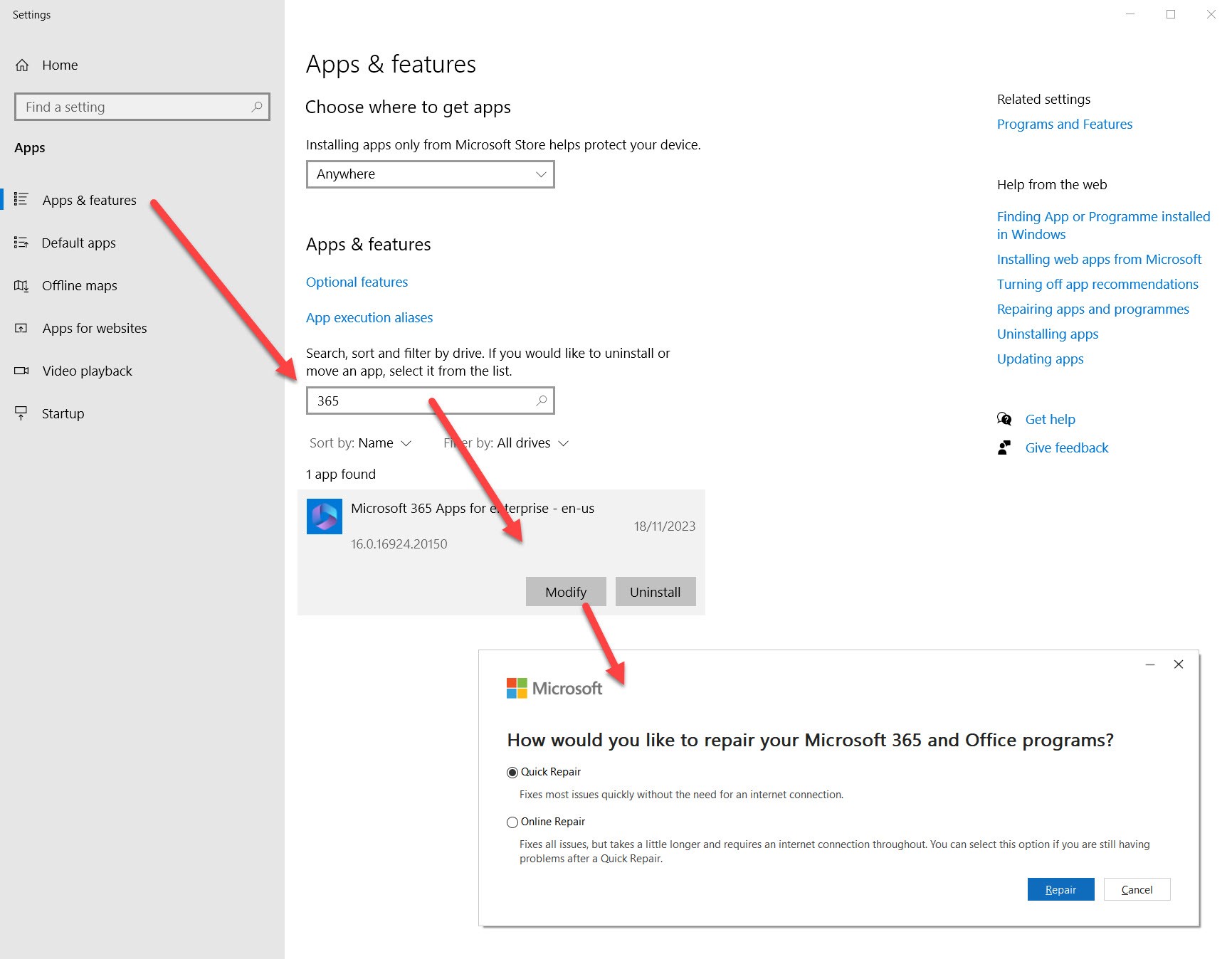Image resolution: width=1232 pixels, height=959 pixels.
Task: Expand the Filter by All drives dropdown
Action: 506,443
